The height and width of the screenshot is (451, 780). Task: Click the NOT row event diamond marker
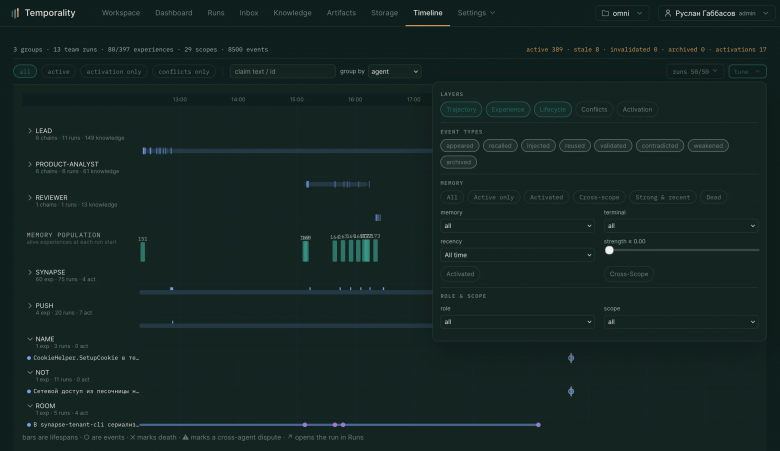point(571,391)
